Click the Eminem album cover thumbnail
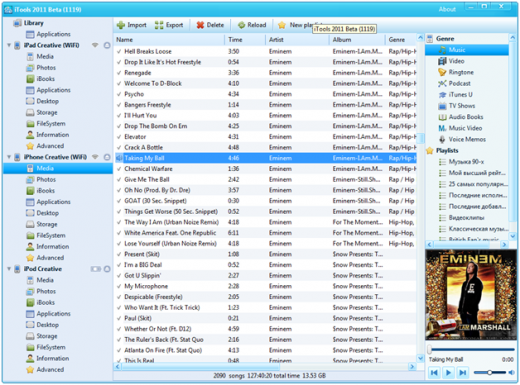Image resolution: width=520 pixels, height=385 pixels. [471, 295]
